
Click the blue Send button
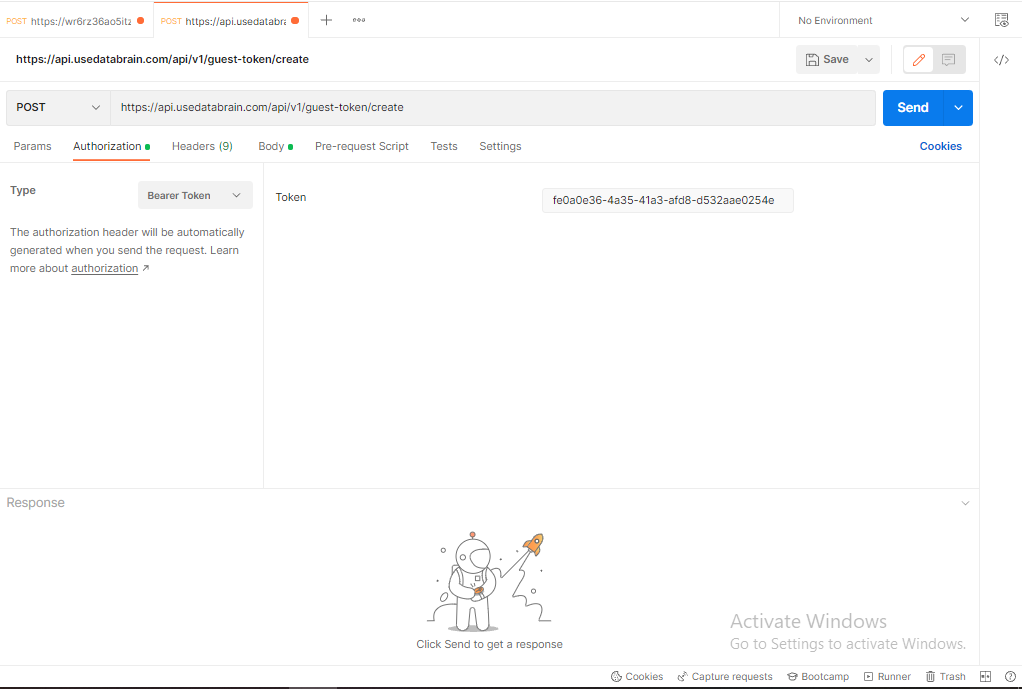point(912,108)
